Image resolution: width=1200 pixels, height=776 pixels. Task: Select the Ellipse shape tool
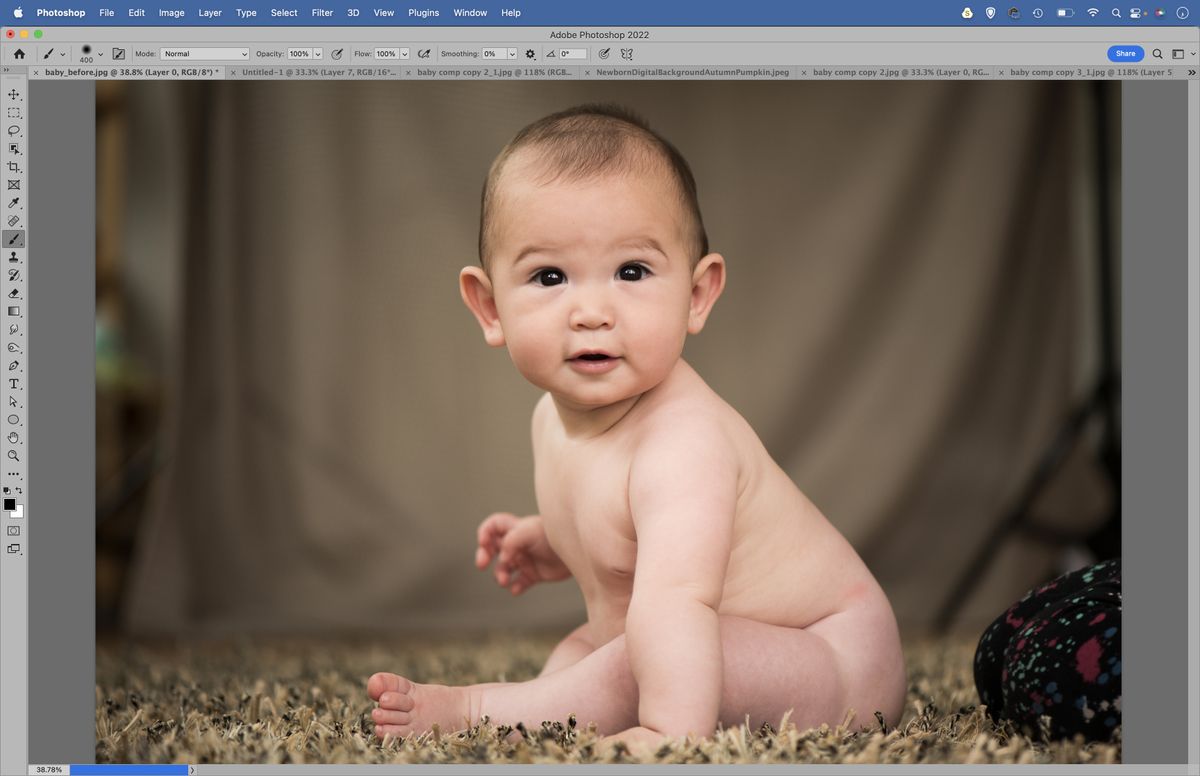pos(14,420)
